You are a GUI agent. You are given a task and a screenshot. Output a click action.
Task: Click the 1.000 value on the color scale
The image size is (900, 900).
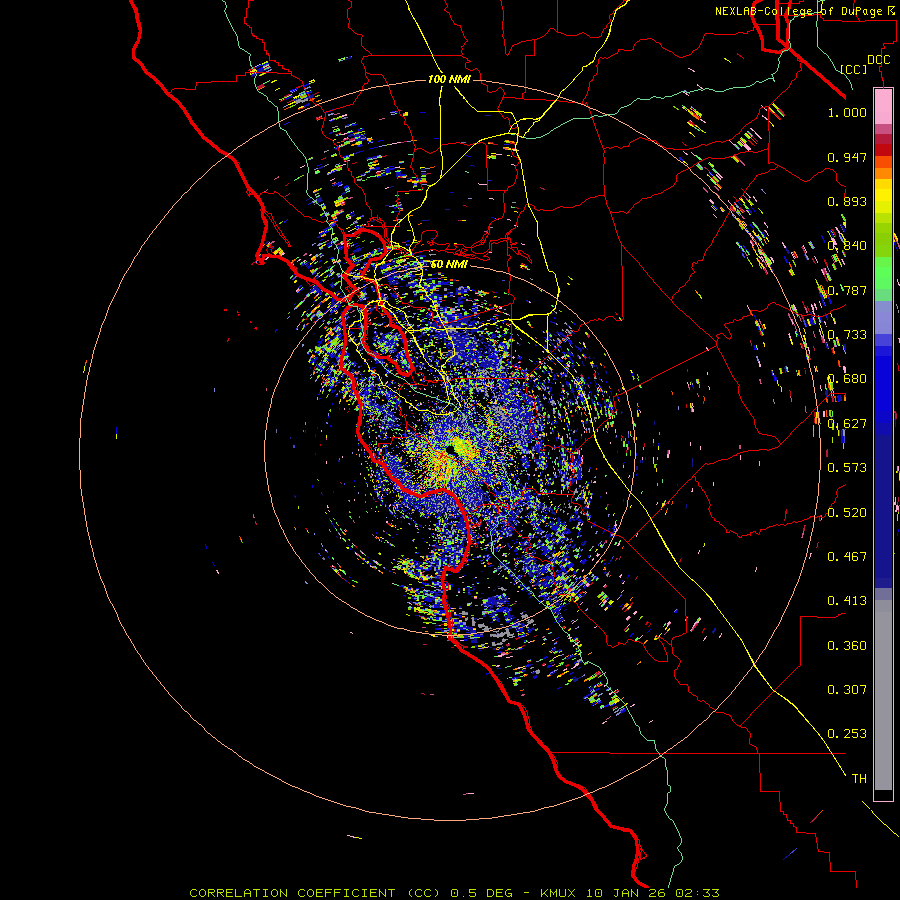click(847, 112)
